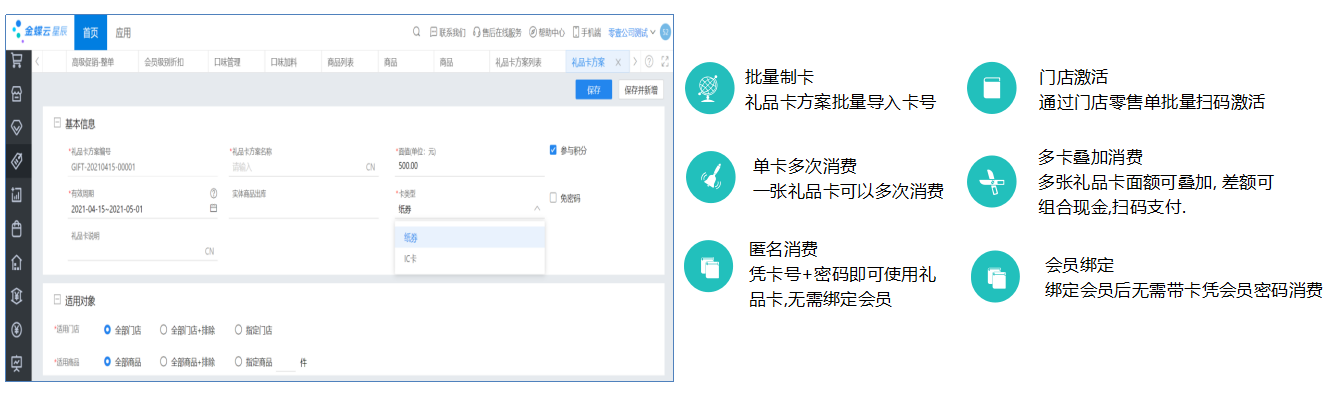The width and height of the screenshot is (1333, 394).
Task: Toggle fullscreen with the expand icon
Action: [x=664, y=62]
